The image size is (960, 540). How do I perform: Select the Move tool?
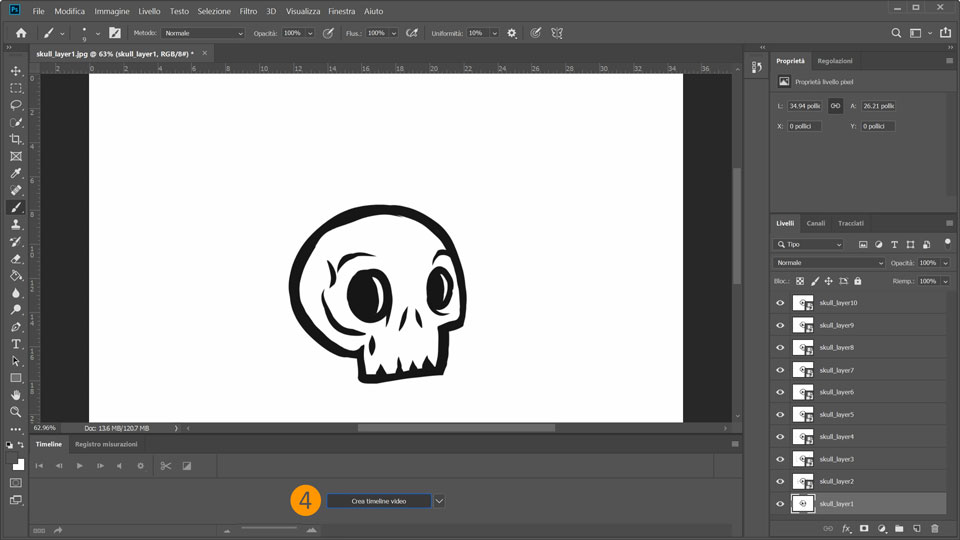(x=16, y=71)
